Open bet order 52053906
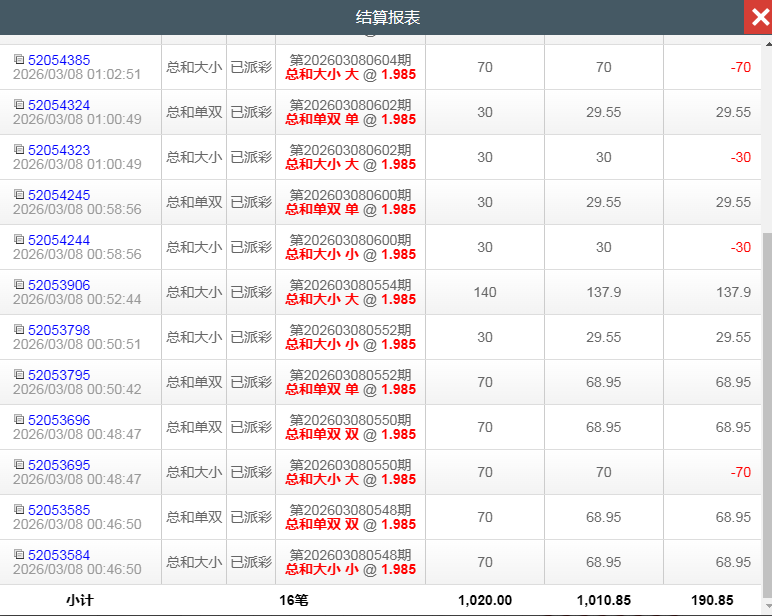 pos(59,285)
